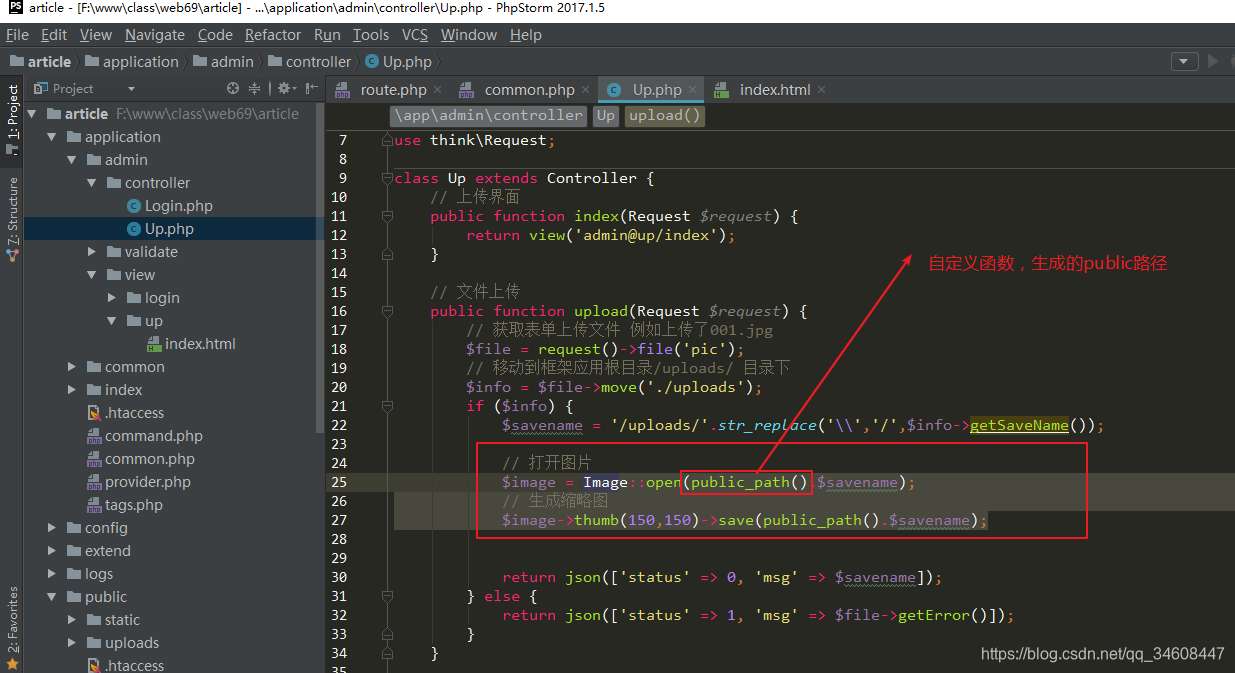Viewport: 1235px width, 673px height.
Task: Click the Up class breadcrumb in editor
Action: [x=606, y=116]
